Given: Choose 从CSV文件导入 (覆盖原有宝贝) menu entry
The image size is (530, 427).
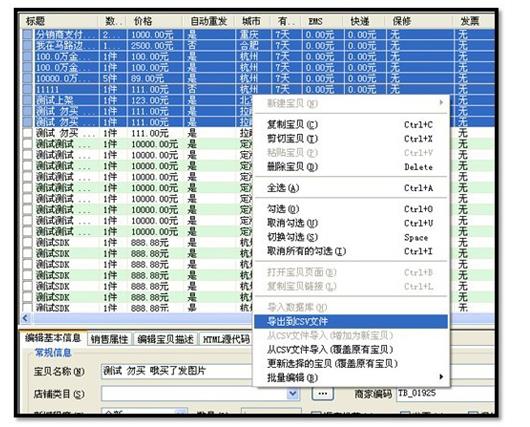Looking at the screenshot, I should [351, 349].
